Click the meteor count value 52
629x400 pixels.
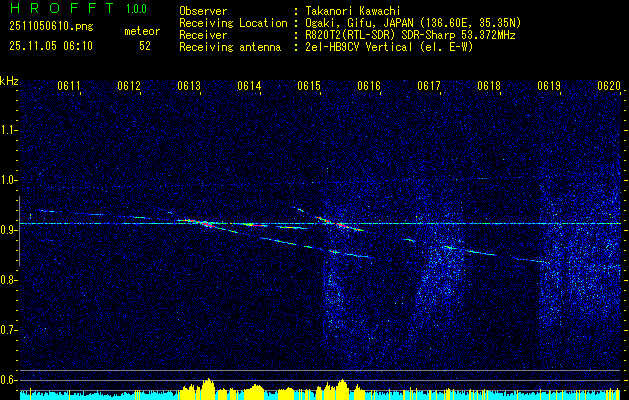click(145, 46)
